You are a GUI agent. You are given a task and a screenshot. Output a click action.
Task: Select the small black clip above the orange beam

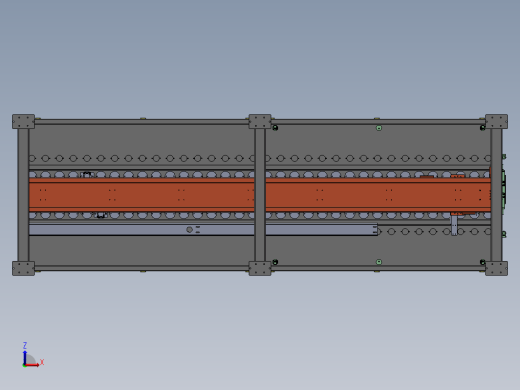[87, 174]
